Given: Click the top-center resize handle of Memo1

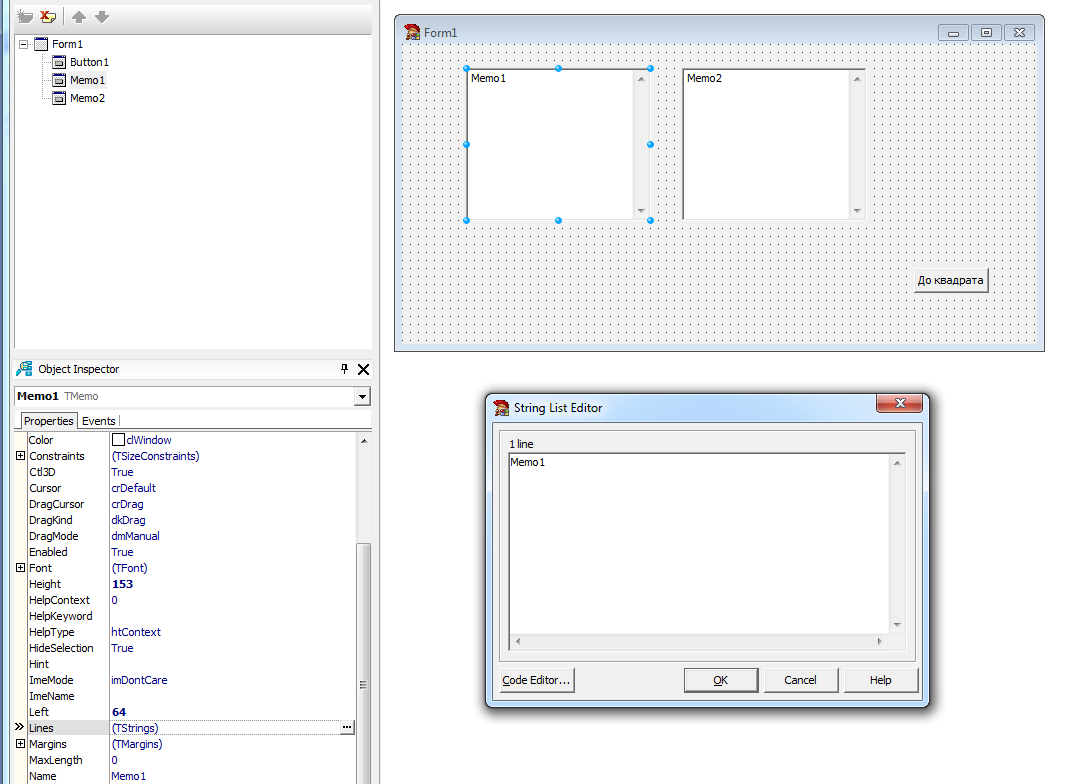Looking at the screenshot, I should [559, 68].
